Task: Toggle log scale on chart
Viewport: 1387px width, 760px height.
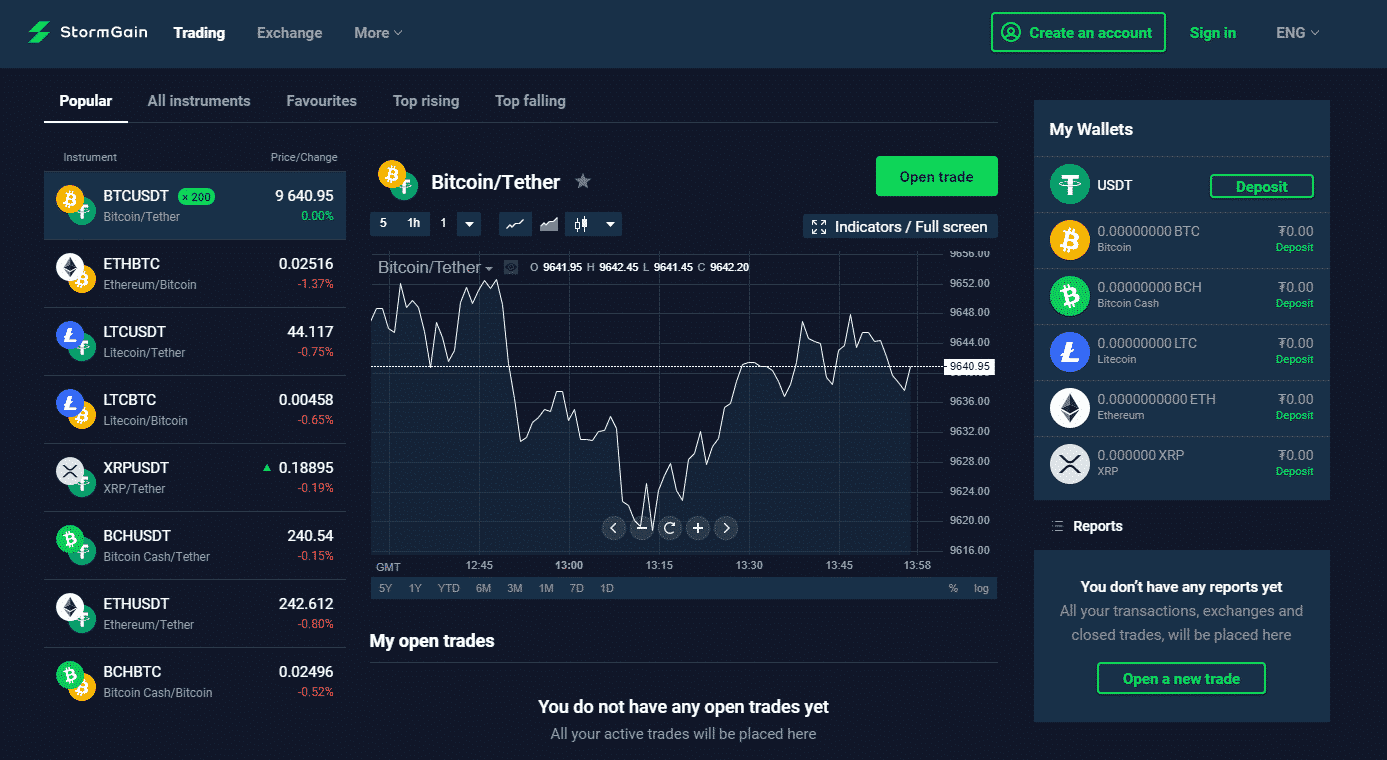Action: tap(981, 588)
